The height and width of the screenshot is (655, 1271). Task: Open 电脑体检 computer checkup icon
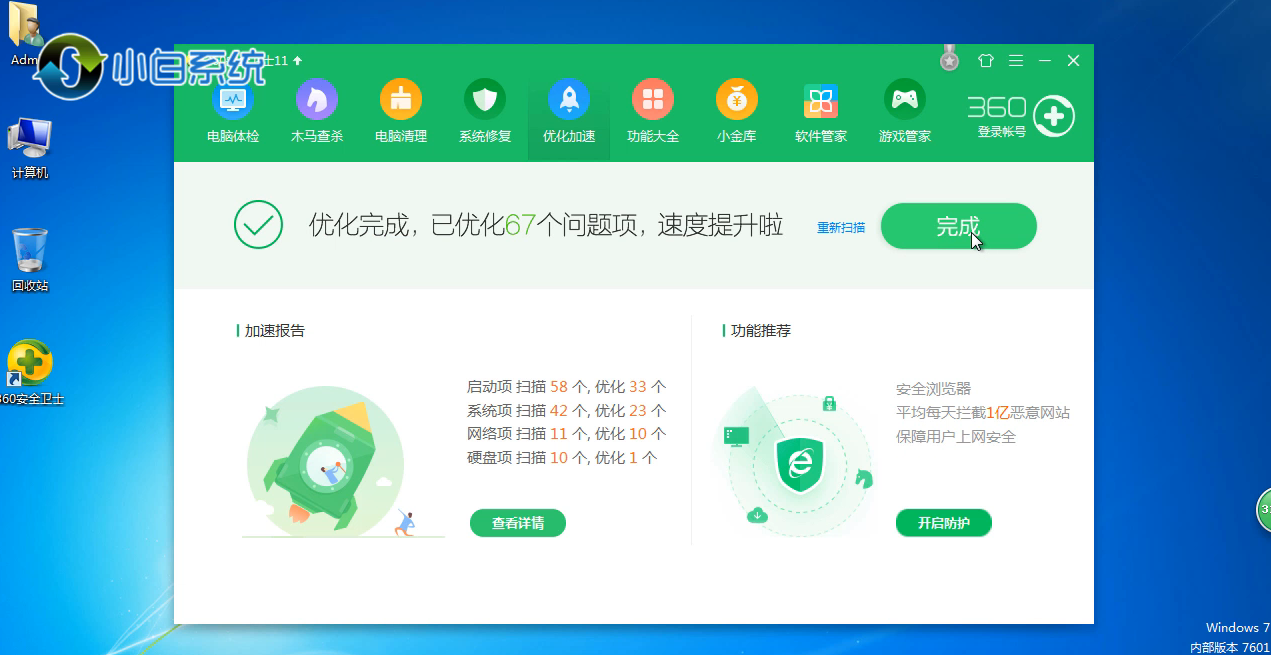232,100
